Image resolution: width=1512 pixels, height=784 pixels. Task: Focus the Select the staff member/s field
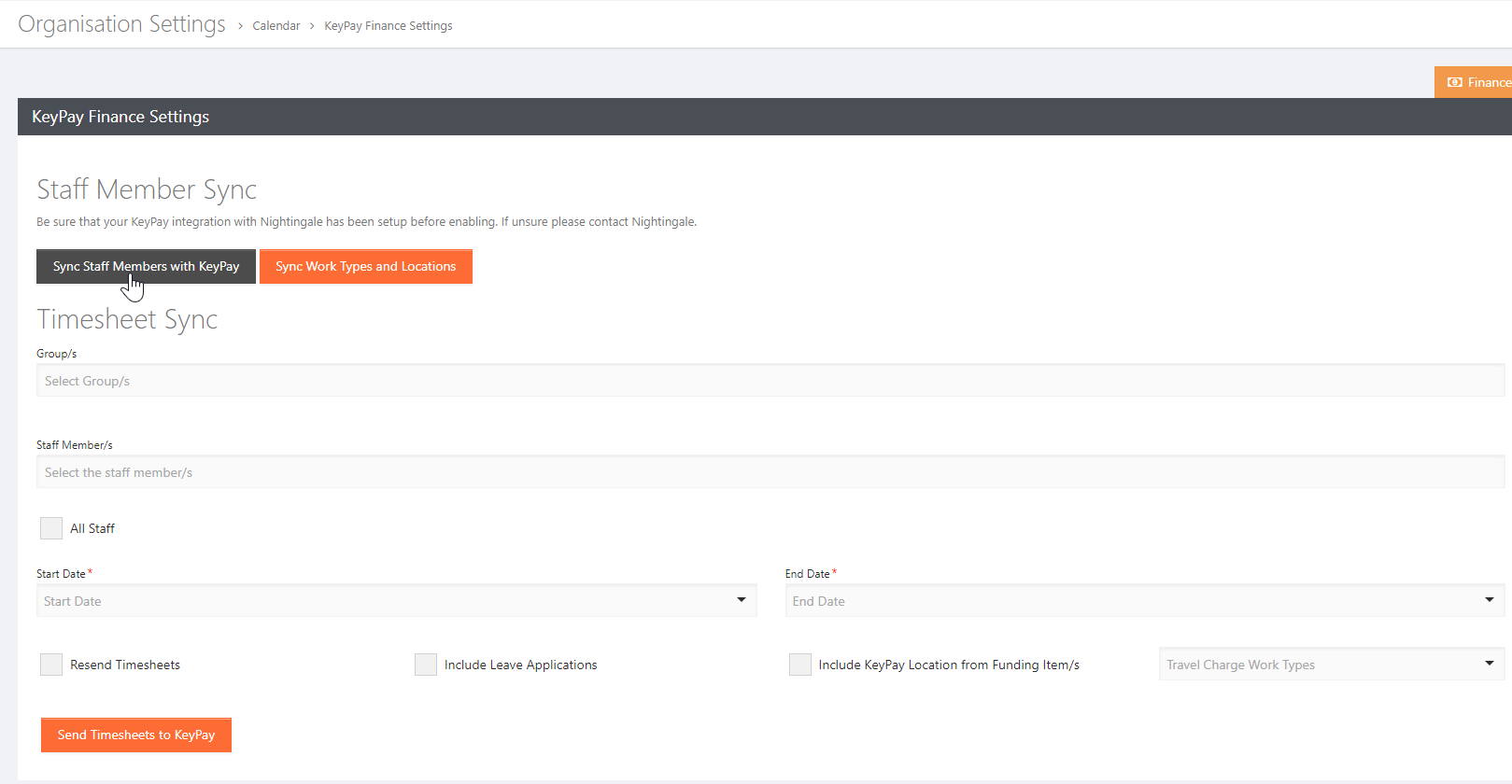(x=770, y=472)
